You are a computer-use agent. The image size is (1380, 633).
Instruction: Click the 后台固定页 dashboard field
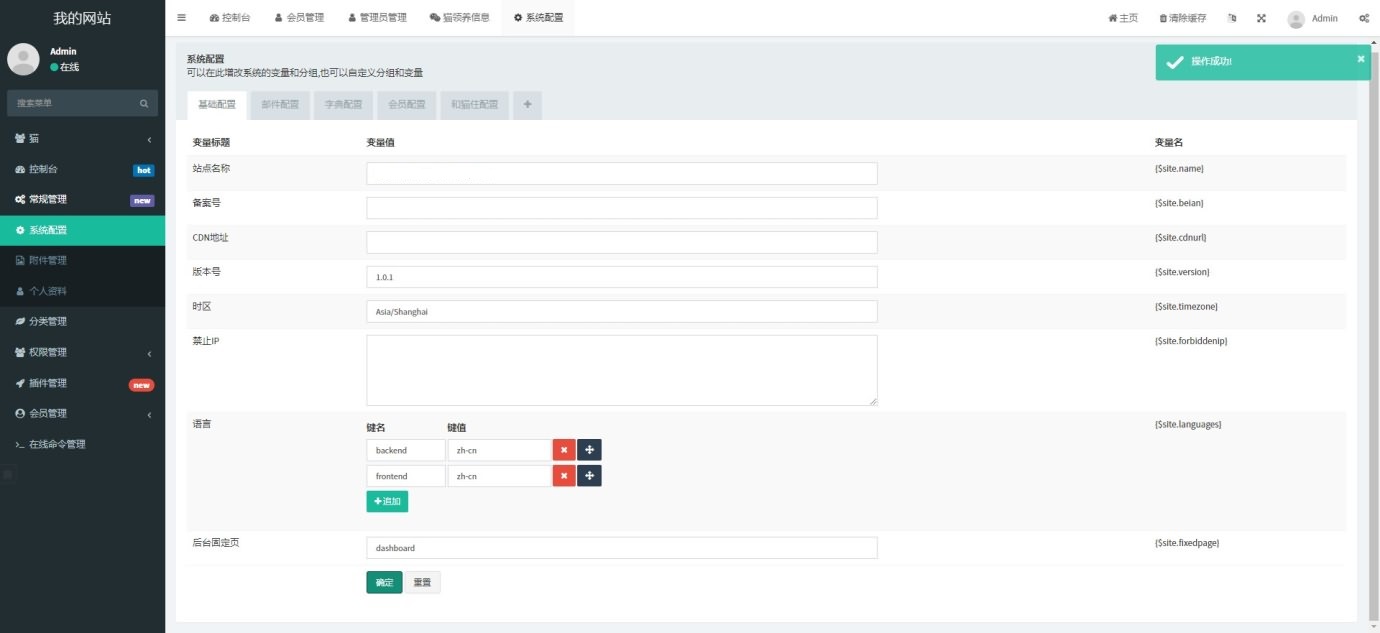622,548
